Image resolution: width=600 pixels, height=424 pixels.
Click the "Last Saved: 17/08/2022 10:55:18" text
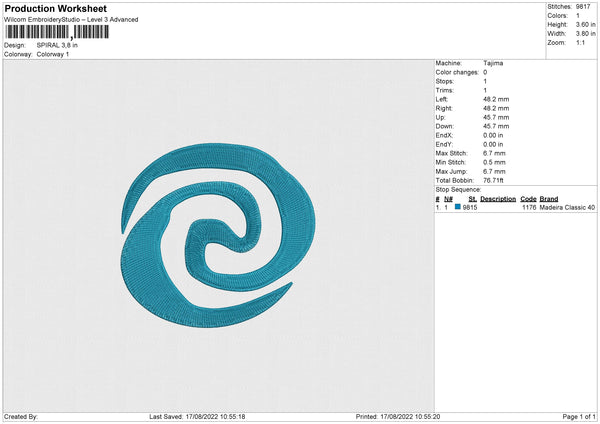tap(197, 417)
